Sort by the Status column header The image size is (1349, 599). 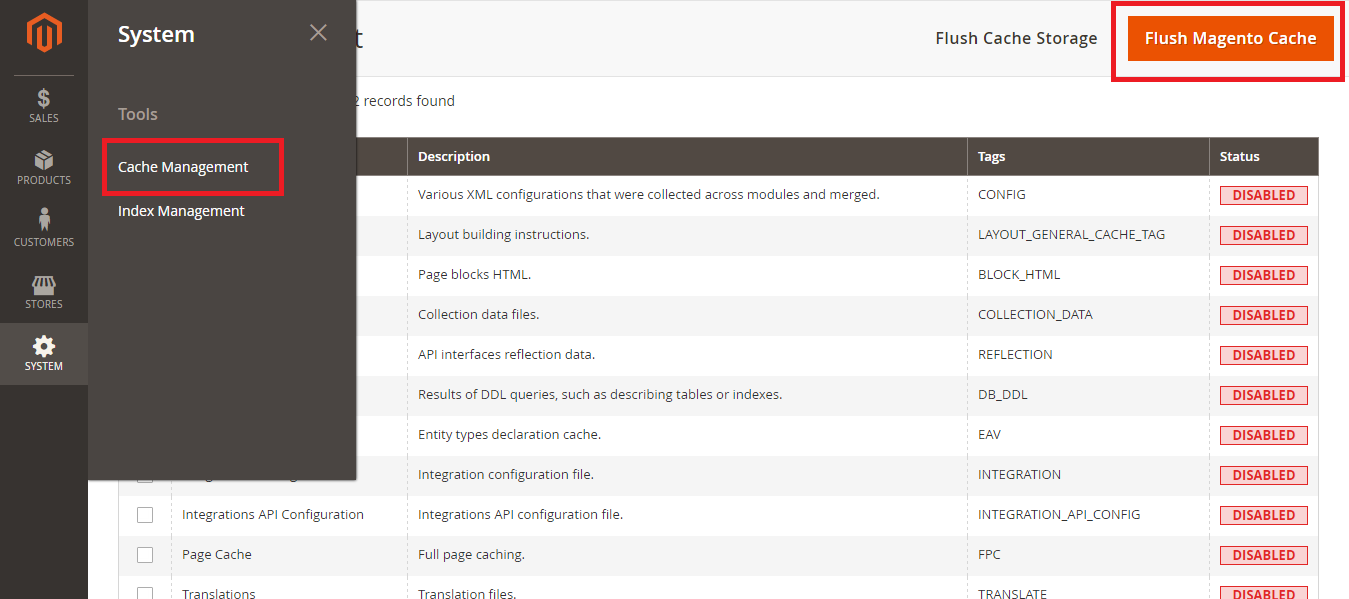(1239, 156)
